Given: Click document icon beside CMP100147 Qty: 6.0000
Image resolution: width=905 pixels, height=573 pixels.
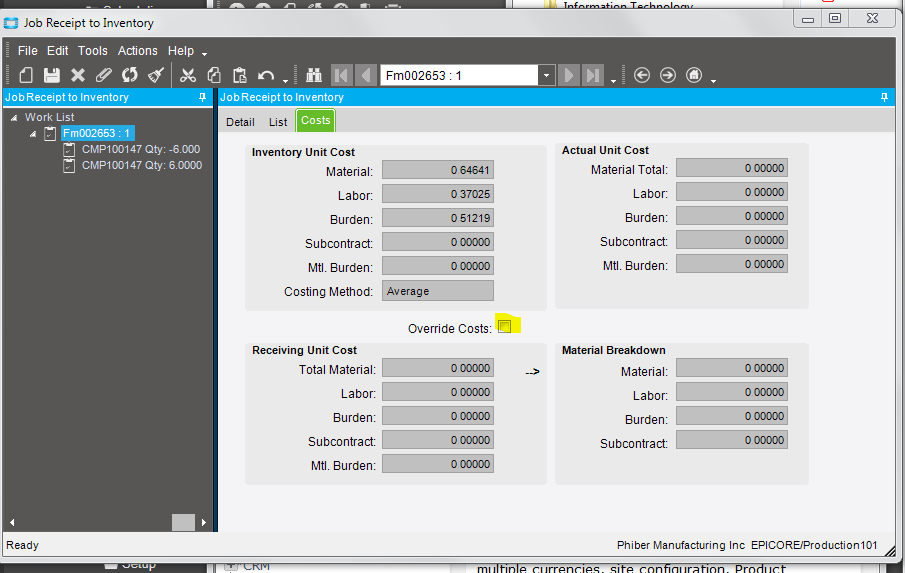Looking at the screenshot, I should point(69,166).
